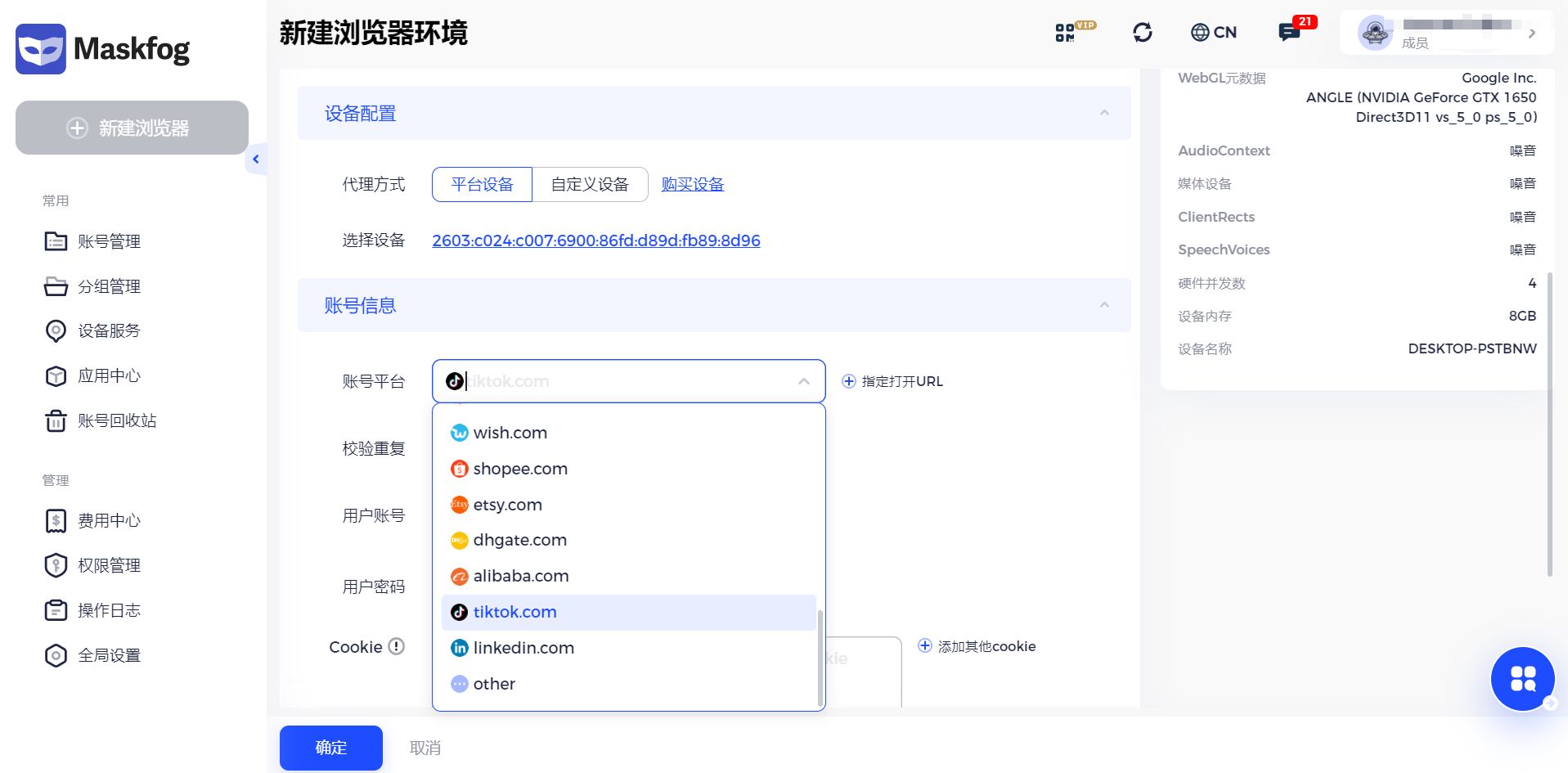Click TikTok icon in 账号平台 field
Screen dimensions: 1568x773
tap(455, 381)
